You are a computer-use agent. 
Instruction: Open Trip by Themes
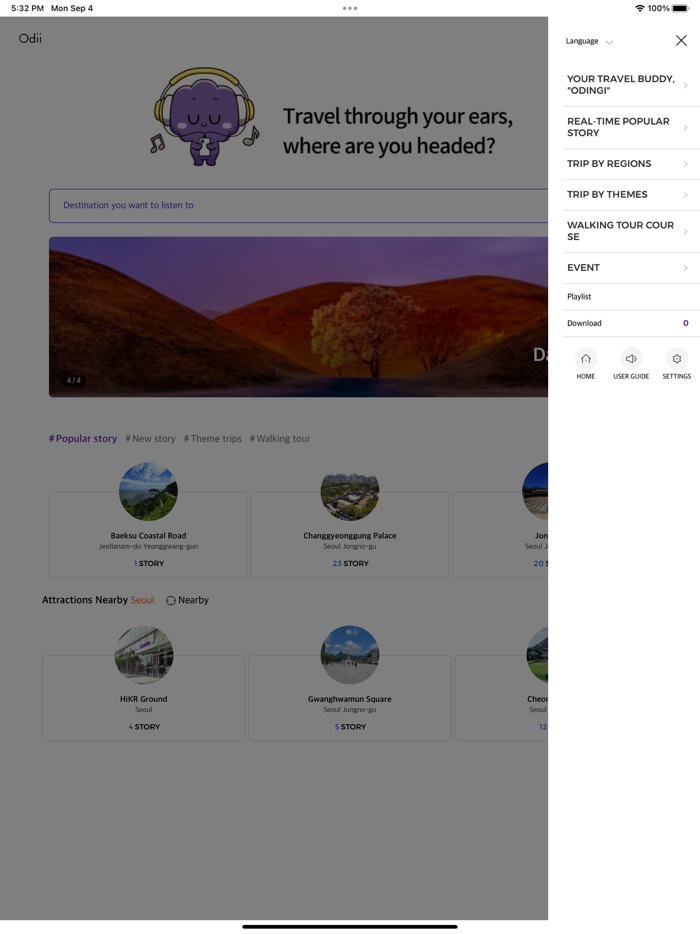pyautogui.click(x=631, y=195)
